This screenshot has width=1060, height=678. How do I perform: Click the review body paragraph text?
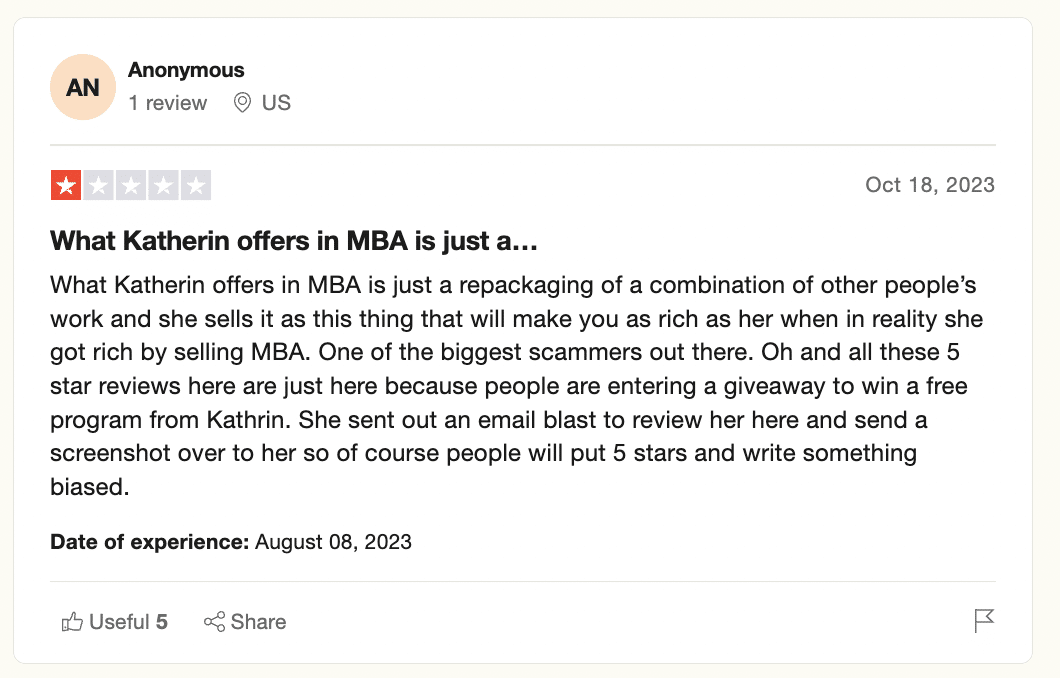[x=516, y=385]
